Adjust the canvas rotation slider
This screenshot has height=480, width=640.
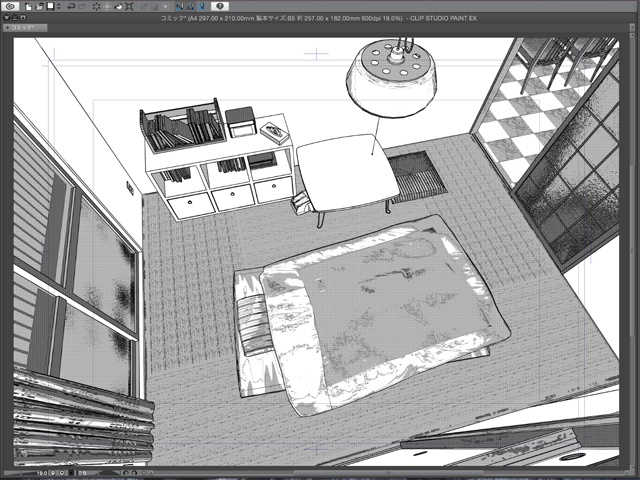(109, 473)
